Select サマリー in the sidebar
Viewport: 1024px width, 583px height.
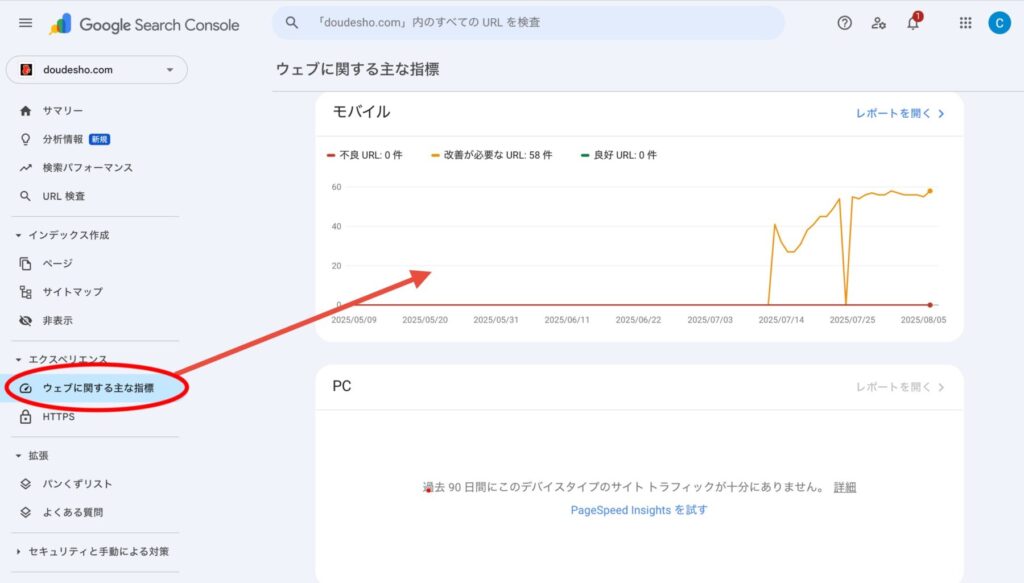coord(62,110)
